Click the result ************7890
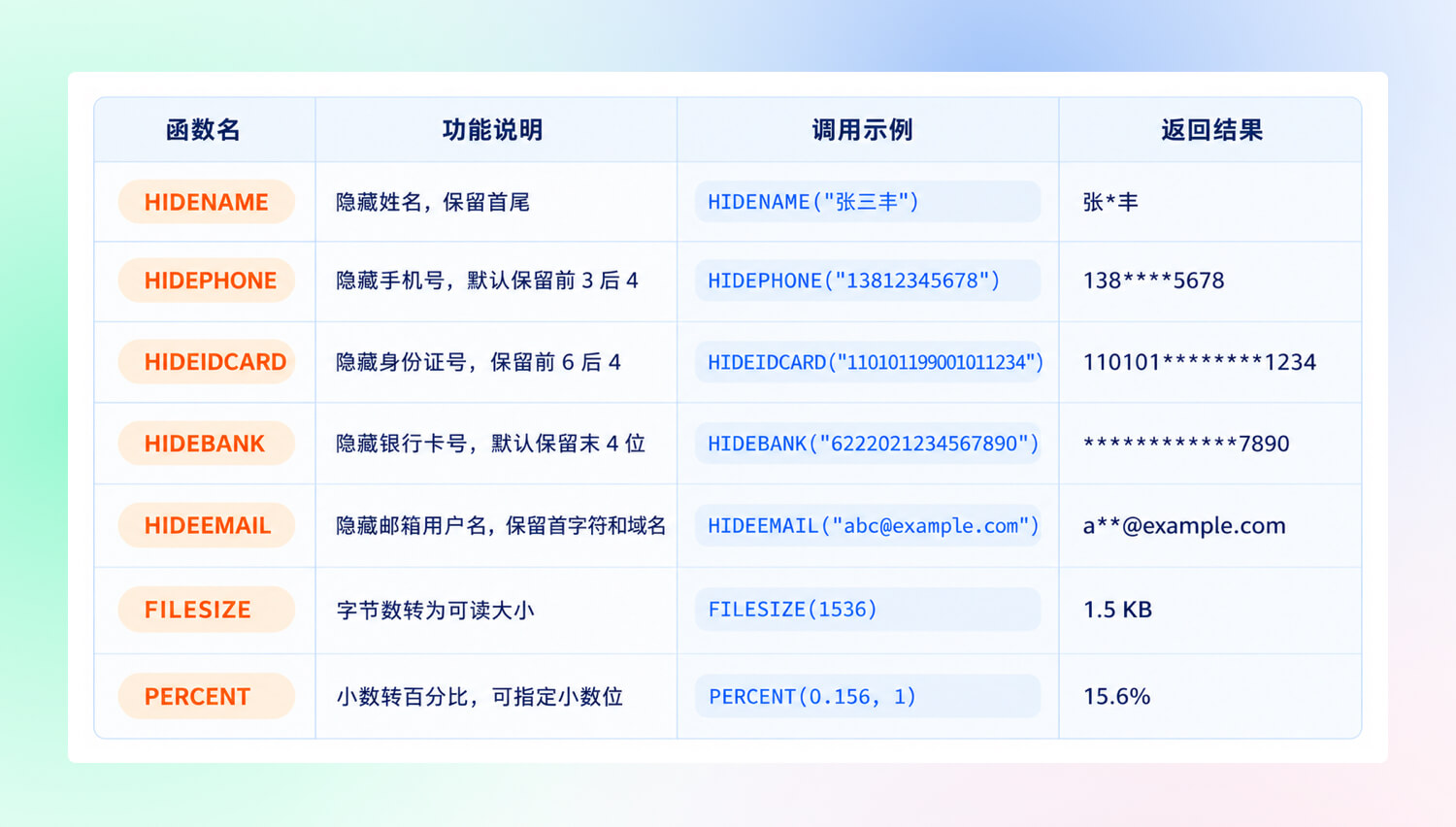The height and width of the screenshot is (827, 1456). point(1186,444)
